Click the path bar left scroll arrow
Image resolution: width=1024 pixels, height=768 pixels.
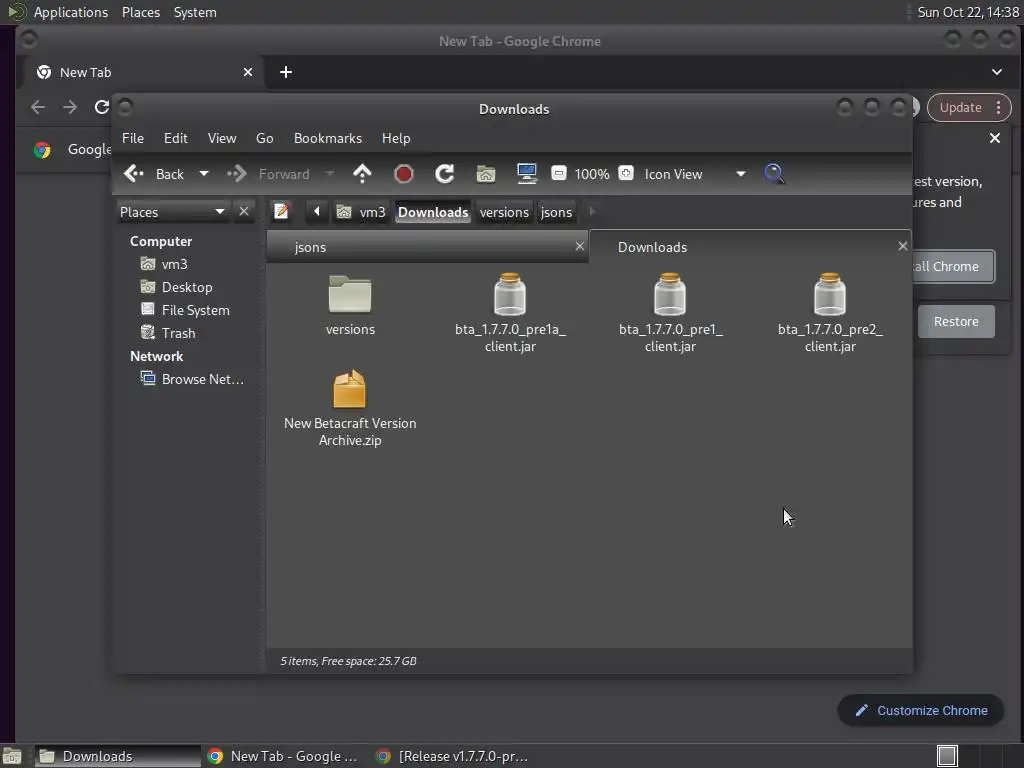pyautogui.click(x=317, y=212)
